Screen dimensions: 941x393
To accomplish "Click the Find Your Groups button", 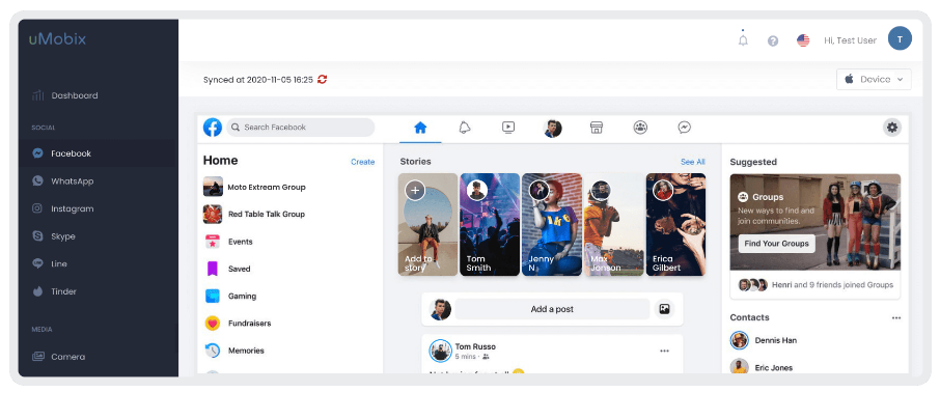I will click(777, 244).
